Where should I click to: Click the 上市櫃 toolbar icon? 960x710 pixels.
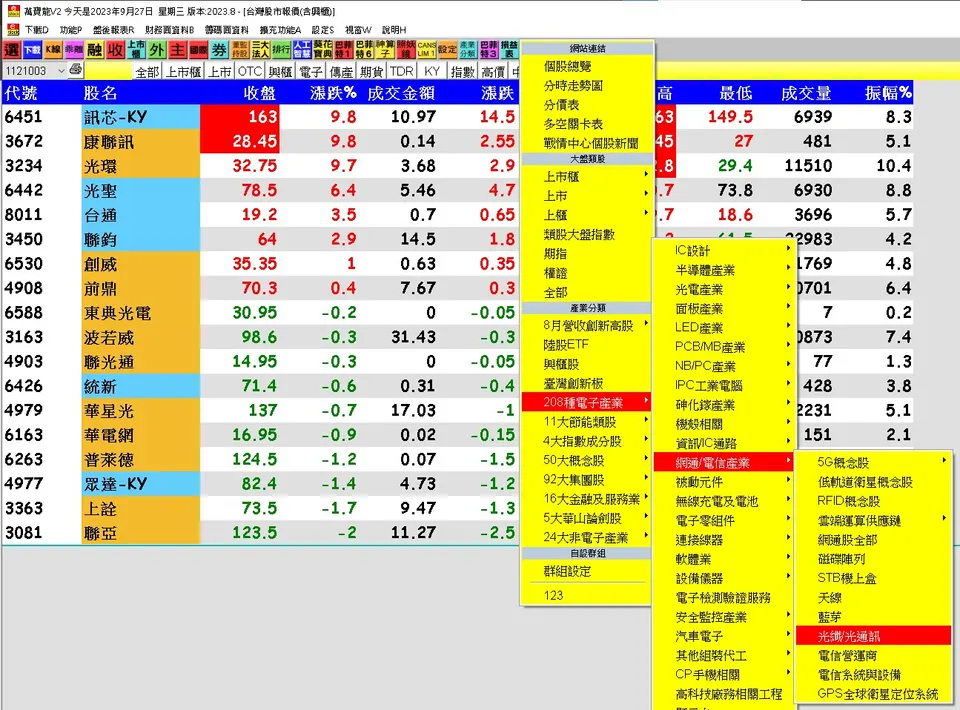137,50
